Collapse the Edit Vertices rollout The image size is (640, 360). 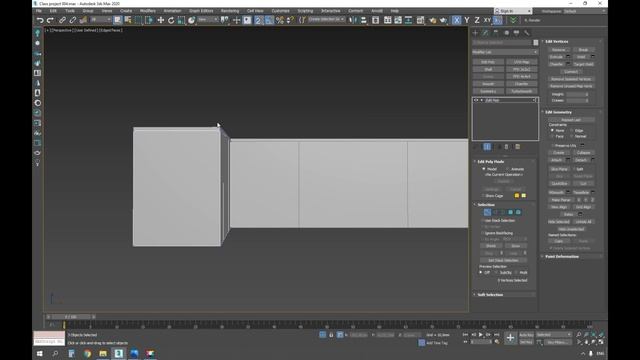point(557,42)
